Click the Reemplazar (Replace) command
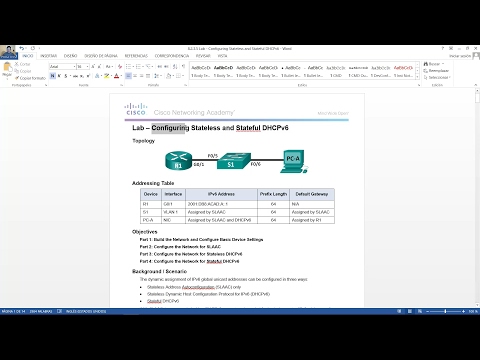 (x=436, y=71)
